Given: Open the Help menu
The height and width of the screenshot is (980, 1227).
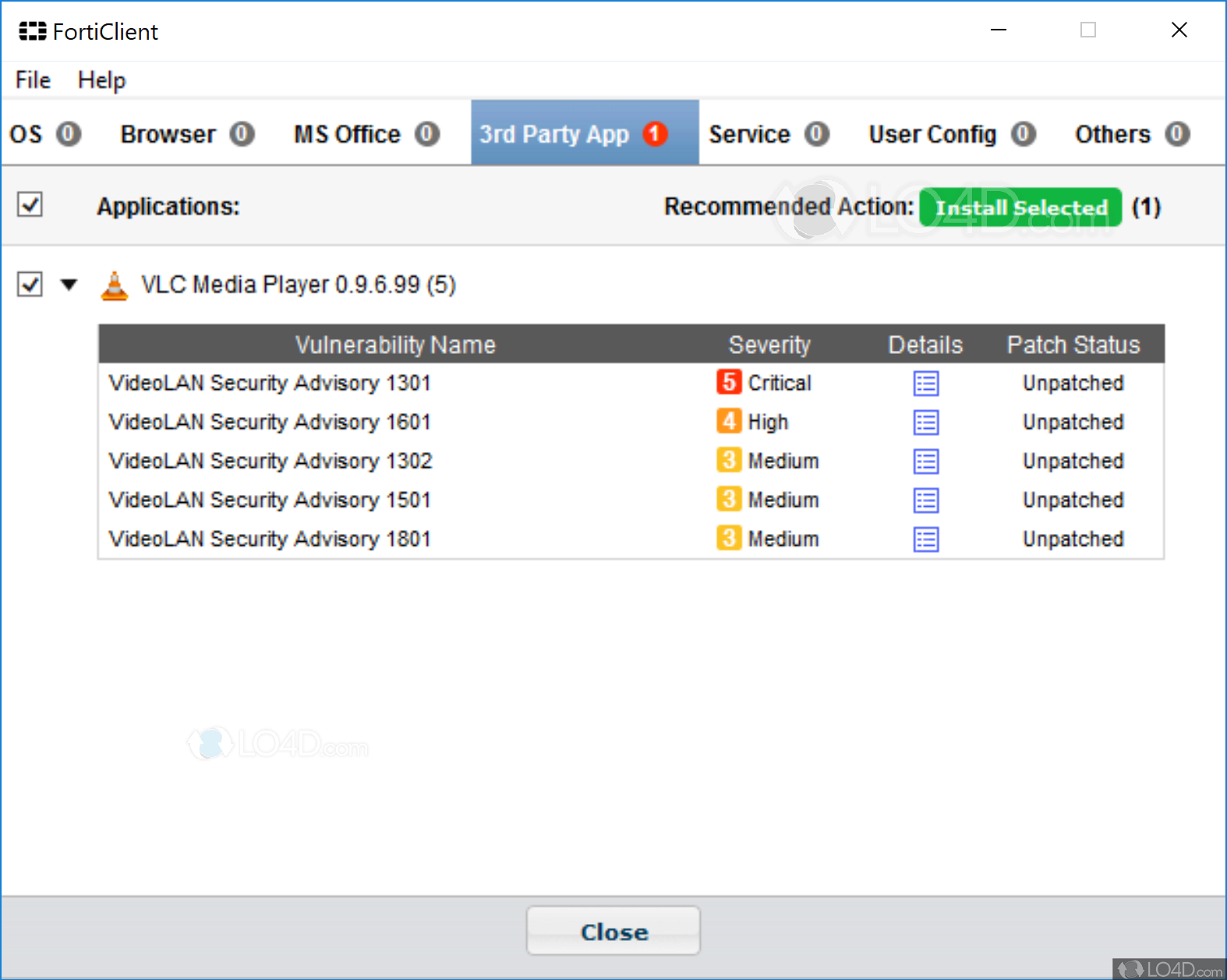Looking at the screenshot, I should (x=101, y=80).
